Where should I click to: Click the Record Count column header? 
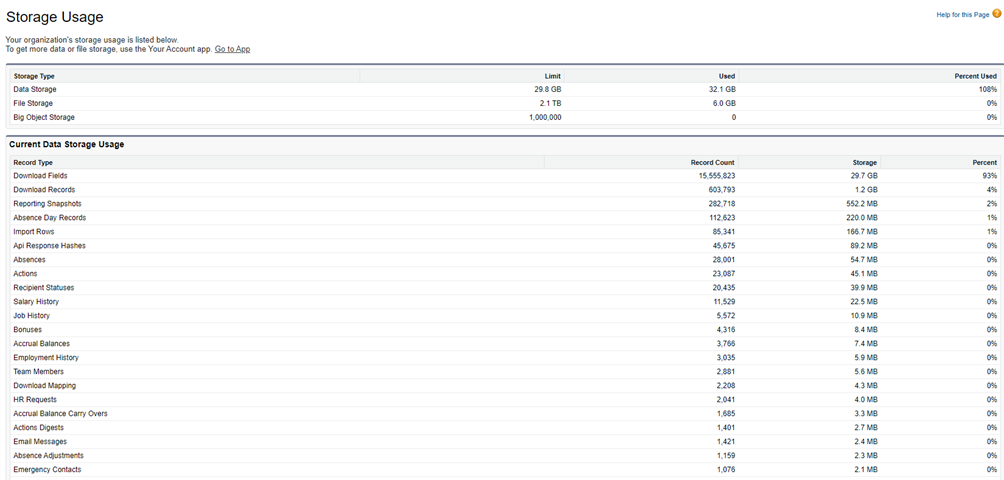coord(712,162)
